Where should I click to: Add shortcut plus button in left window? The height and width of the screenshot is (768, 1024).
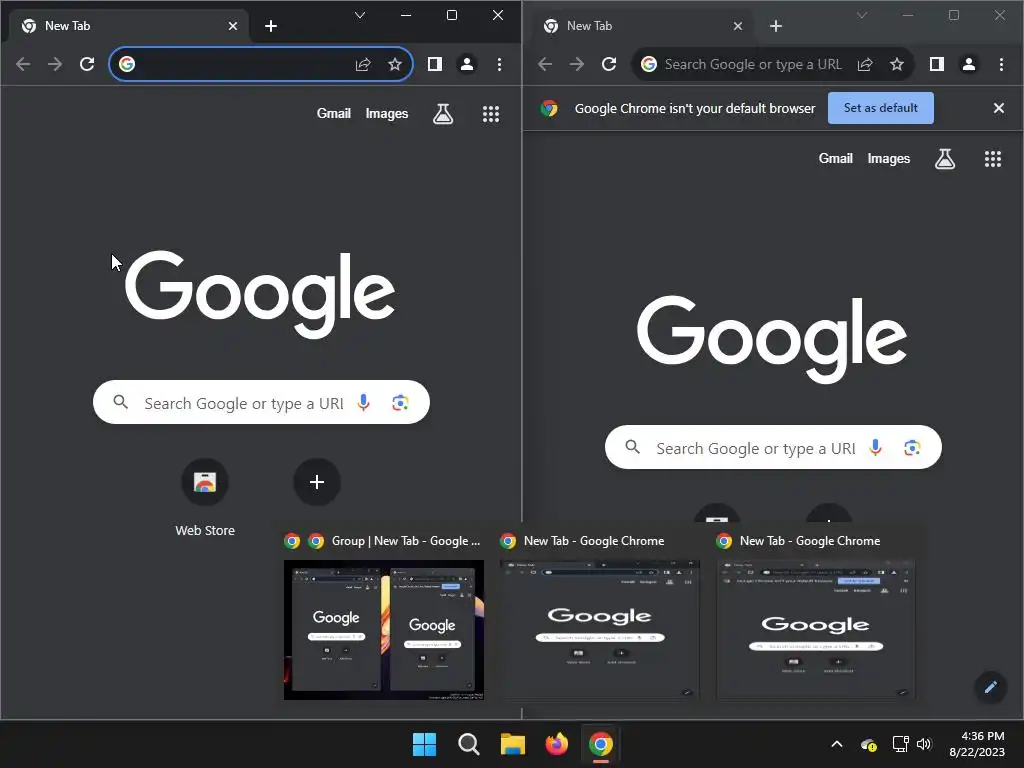(317, 482)
